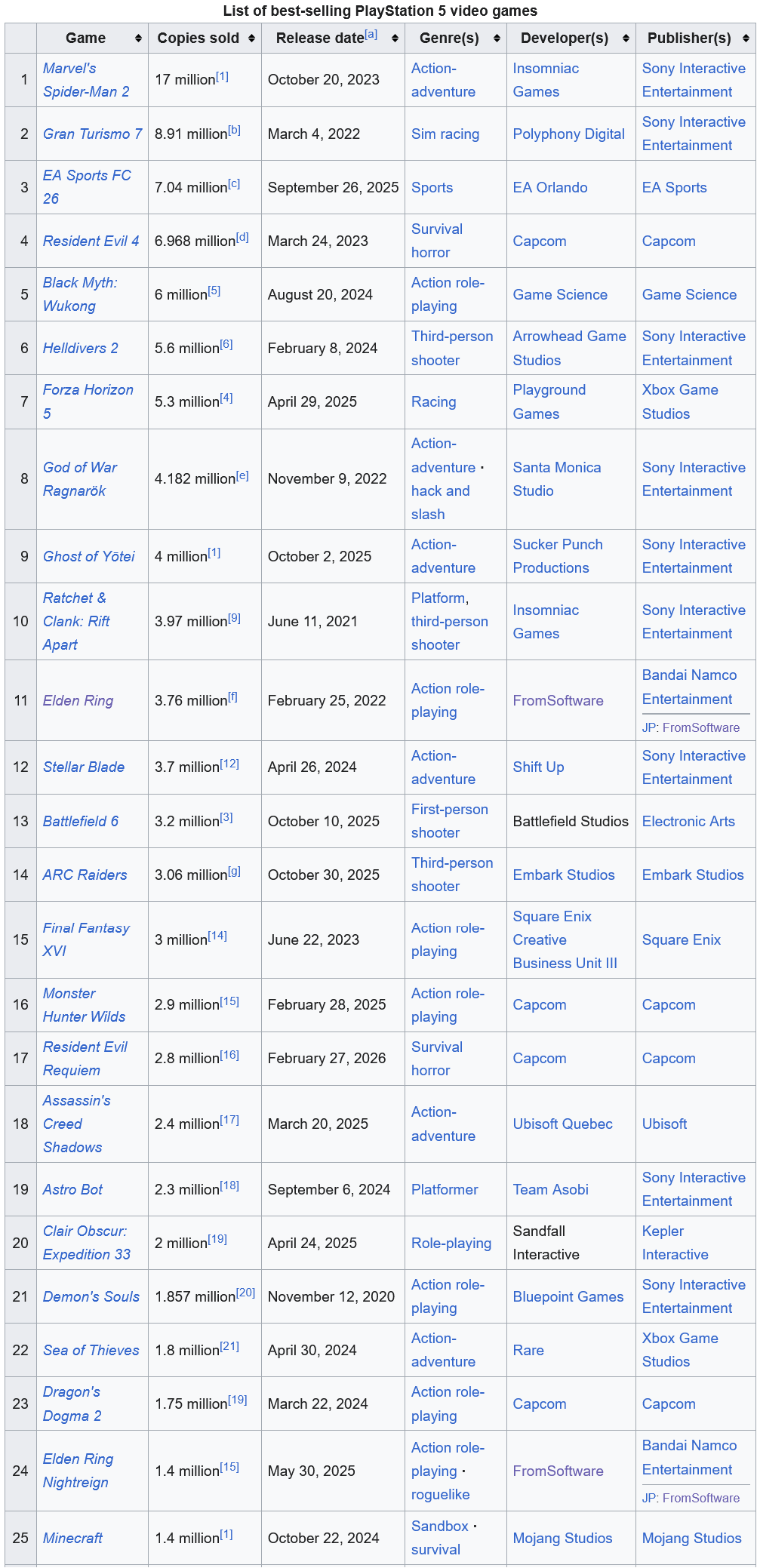The height and width of the screenshot is (1568, 757).
Task: Open God of War Ragnarök article
Action: pos(80,479)
